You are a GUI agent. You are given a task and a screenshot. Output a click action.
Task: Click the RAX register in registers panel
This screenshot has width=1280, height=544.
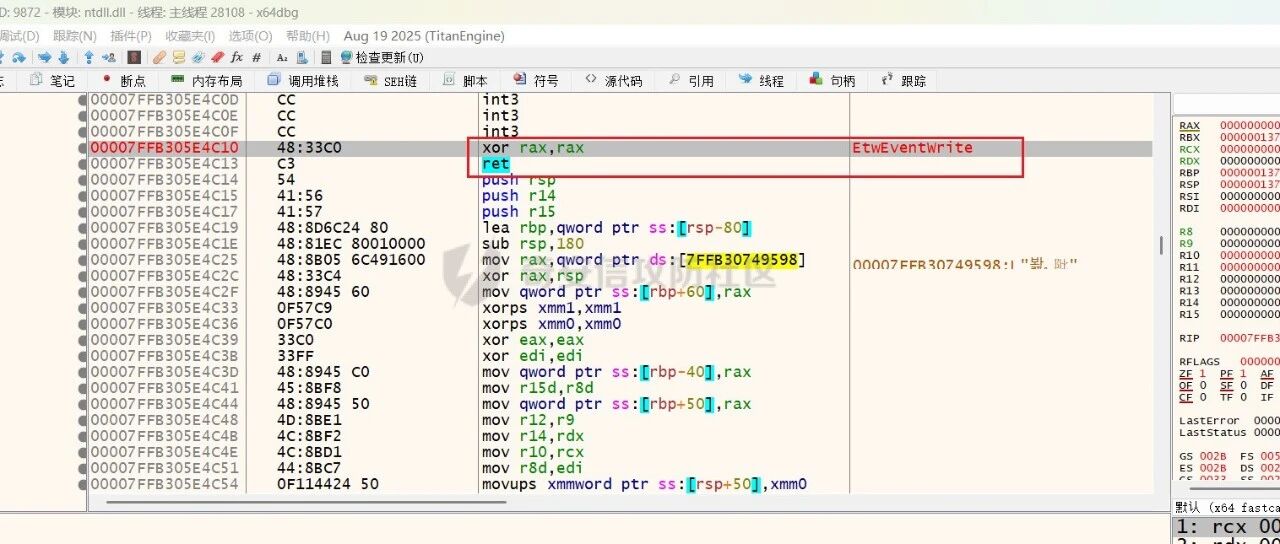1189,125
